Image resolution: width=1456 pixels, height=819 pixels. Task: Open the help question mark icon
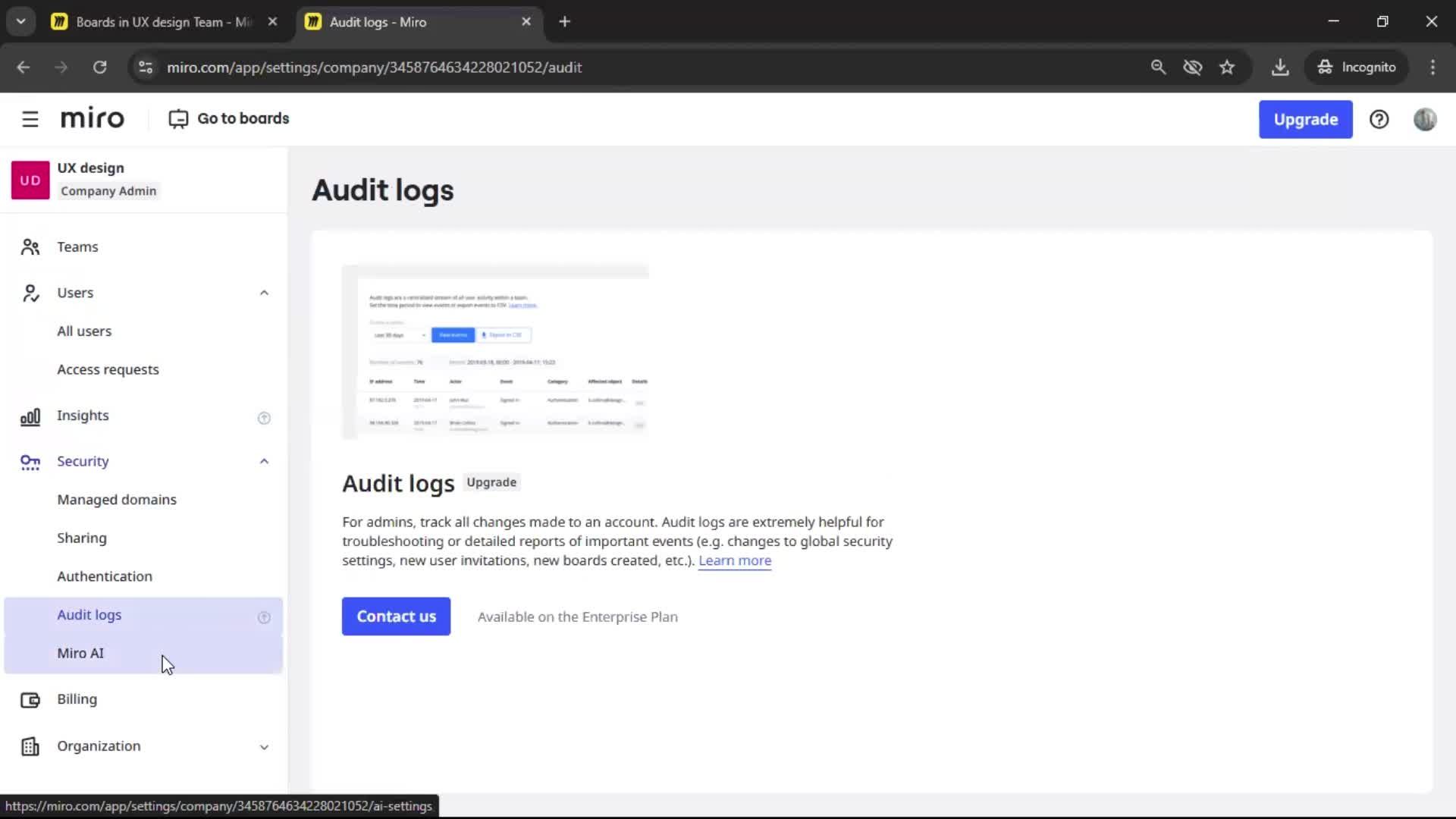1379,119
